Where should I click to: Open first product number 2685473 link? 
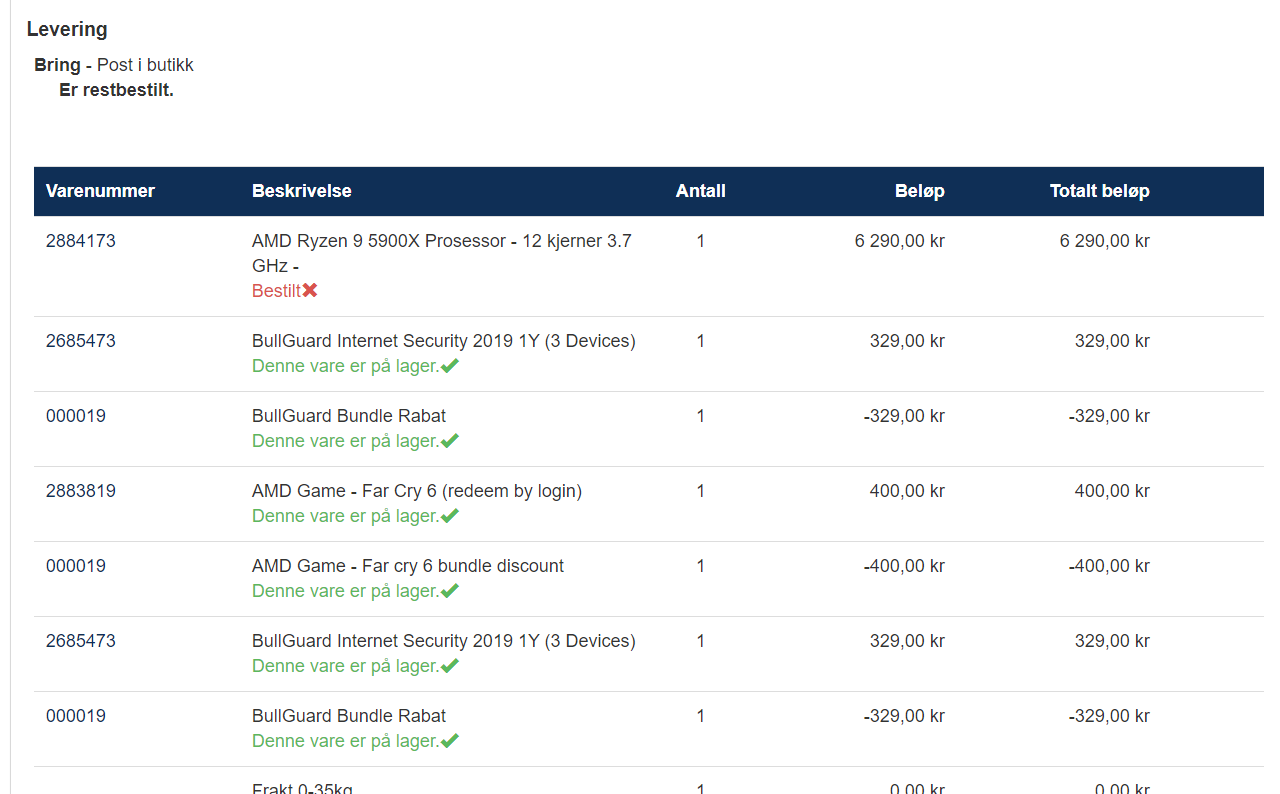click(81, 341)
